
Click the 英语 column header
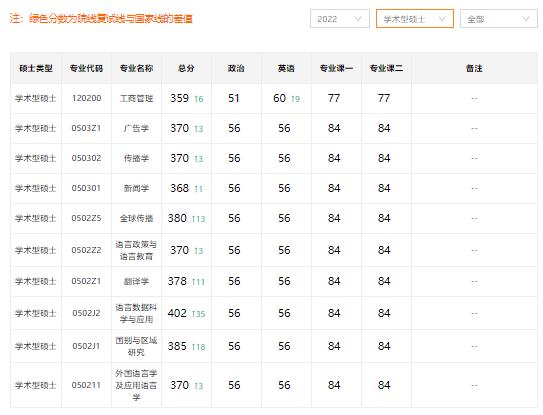point(286,68)
